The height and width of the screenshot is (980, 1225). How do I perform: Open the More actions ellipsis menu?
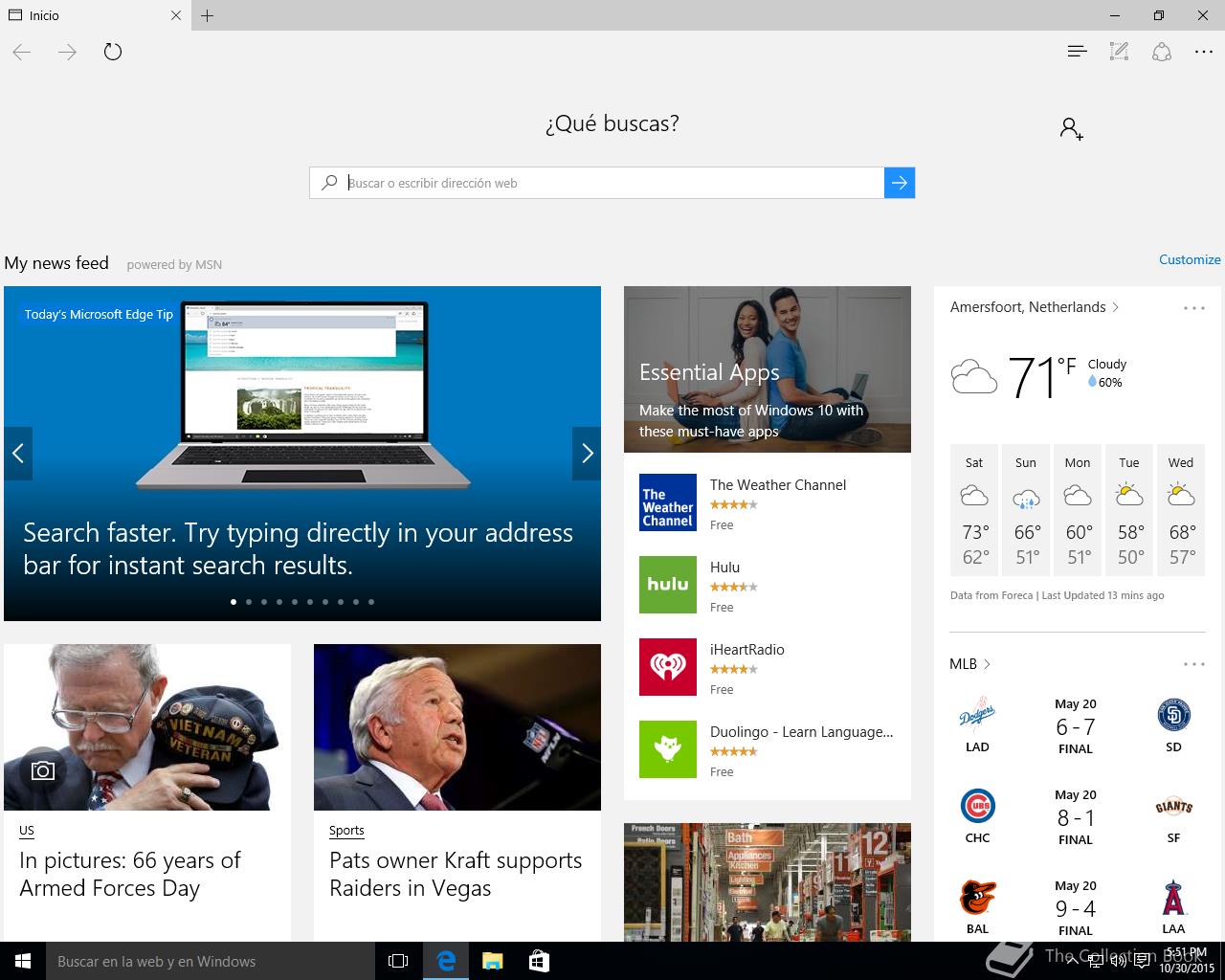(1204, 52)
